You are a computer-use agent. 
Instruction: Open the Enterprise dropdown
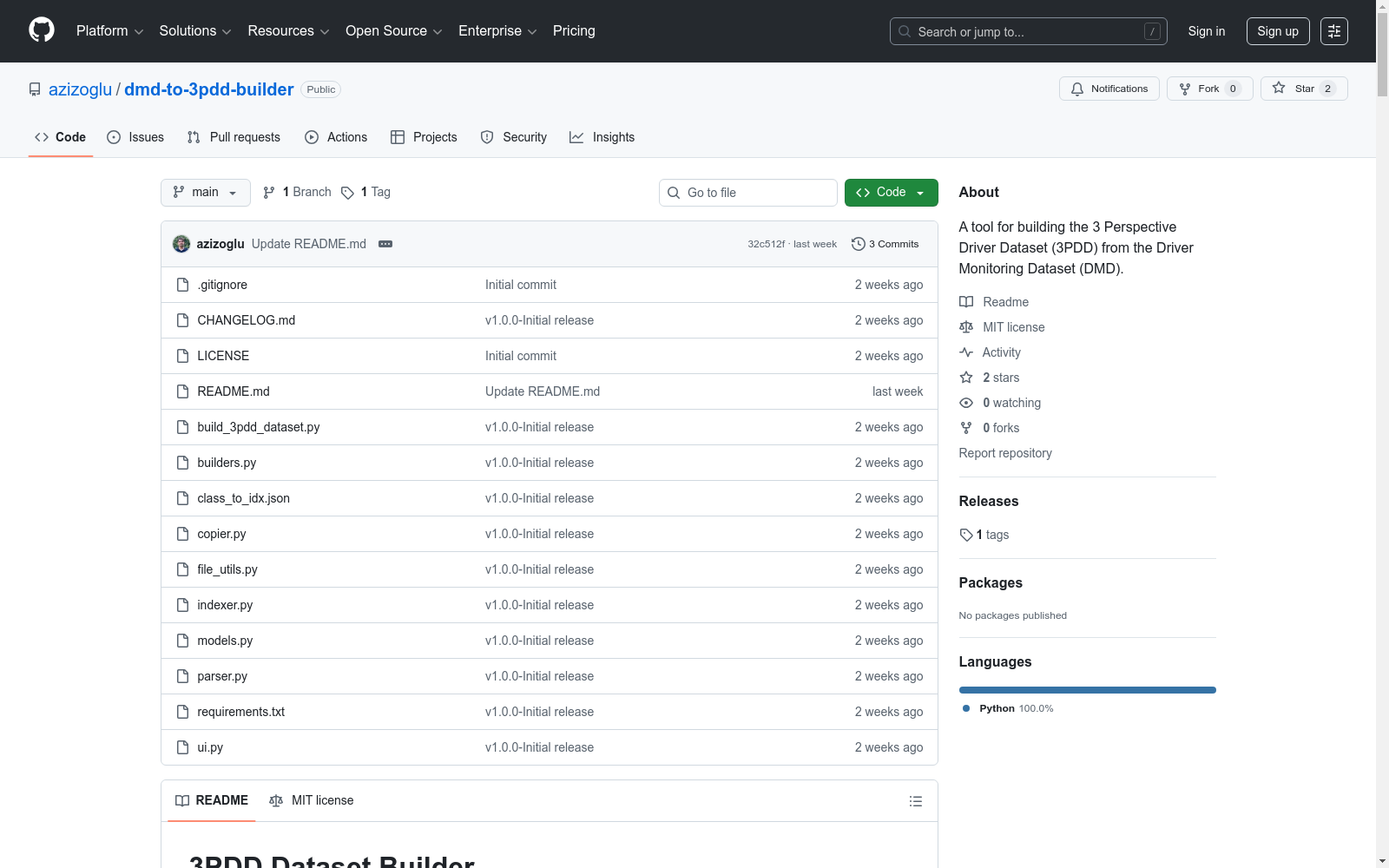497,31
